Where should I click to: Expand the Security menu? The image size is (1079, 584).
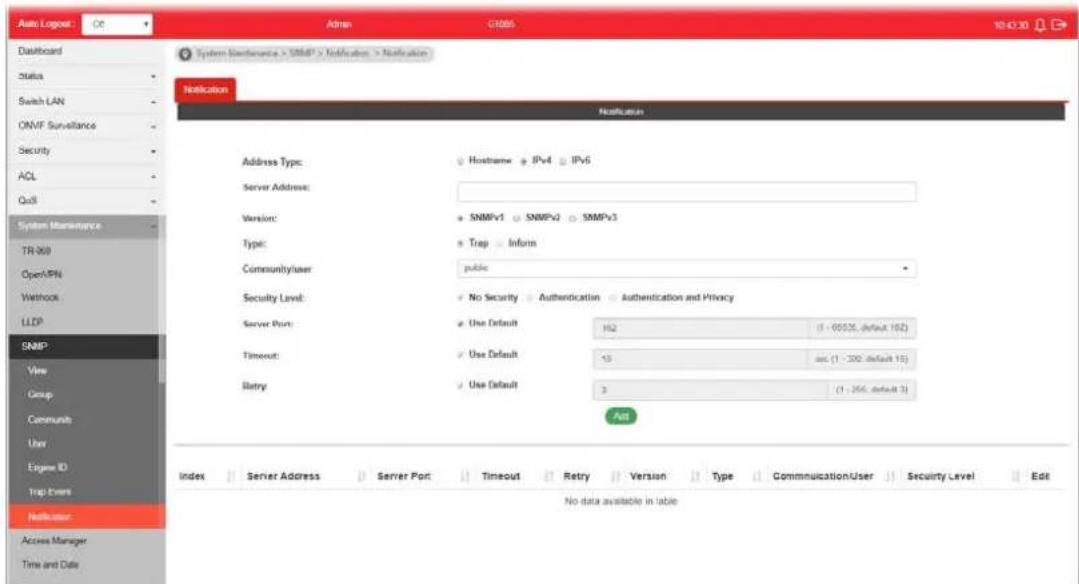click(87, 151)
